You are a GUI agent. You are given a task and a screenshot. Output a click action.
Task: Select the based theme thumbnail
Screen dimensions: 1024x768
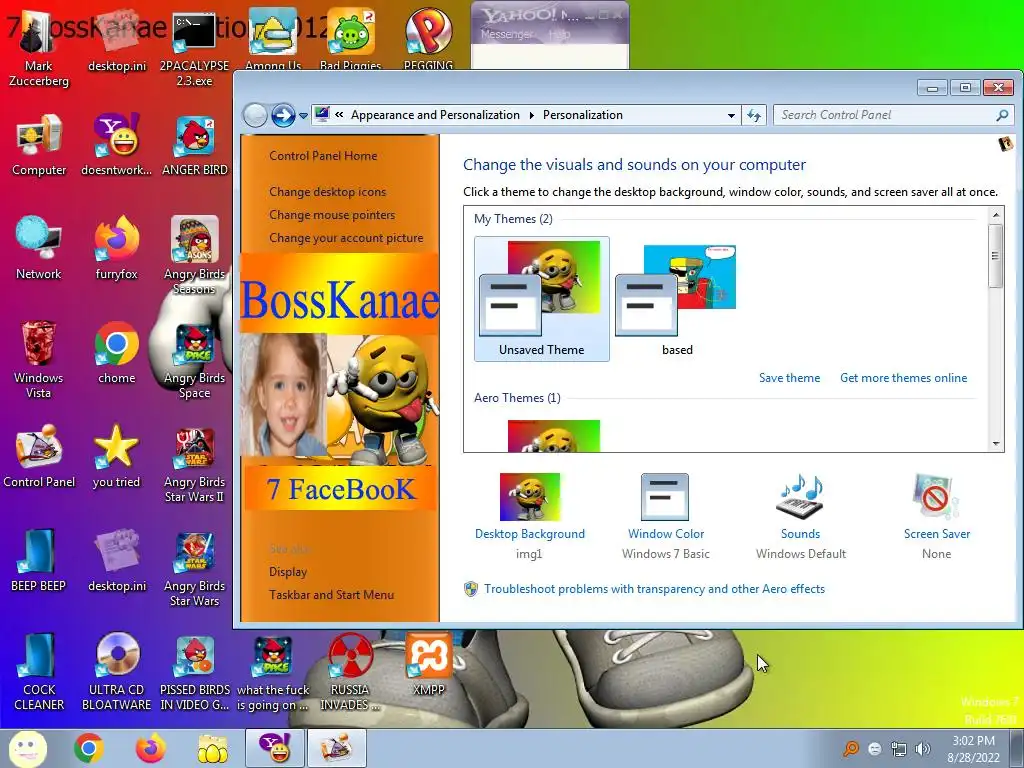[677, 299]
